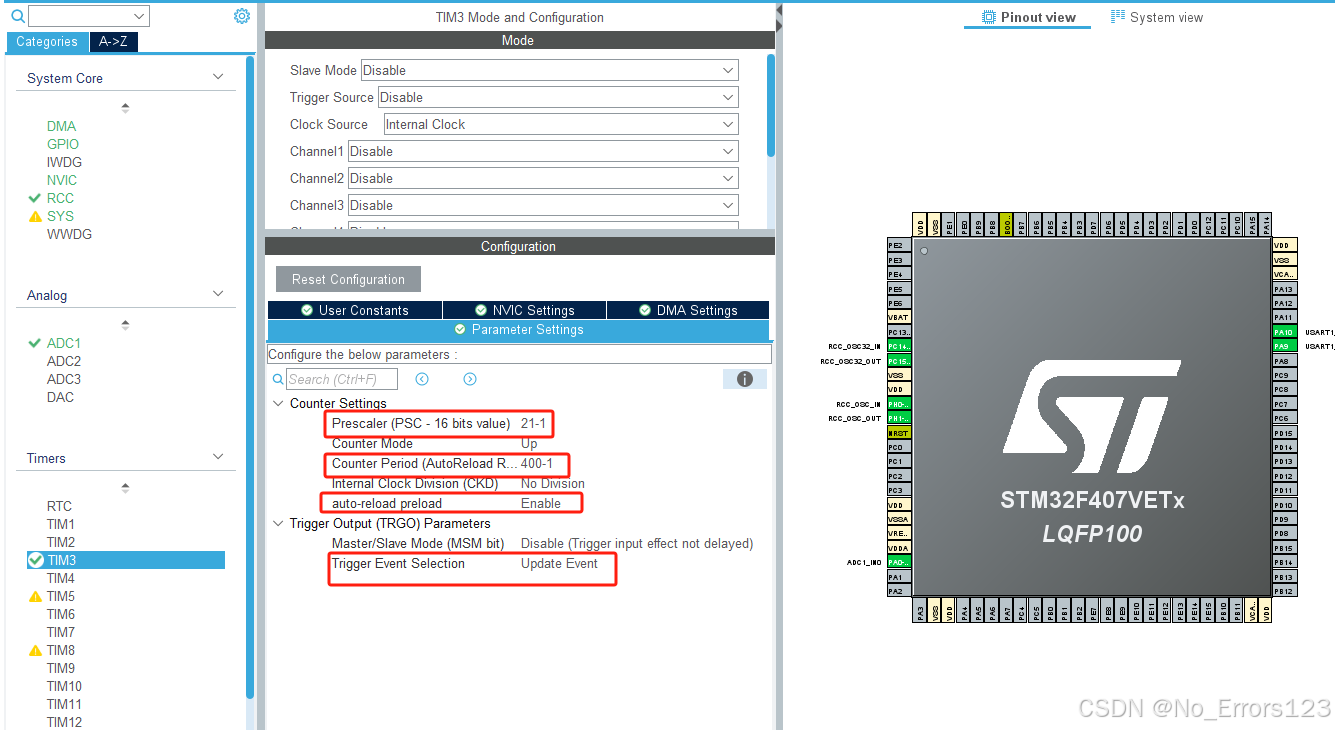The width and height of the screenshot is (1335, 730).
Task: Click the warning badge next to SYS
Action: point(34,215)
